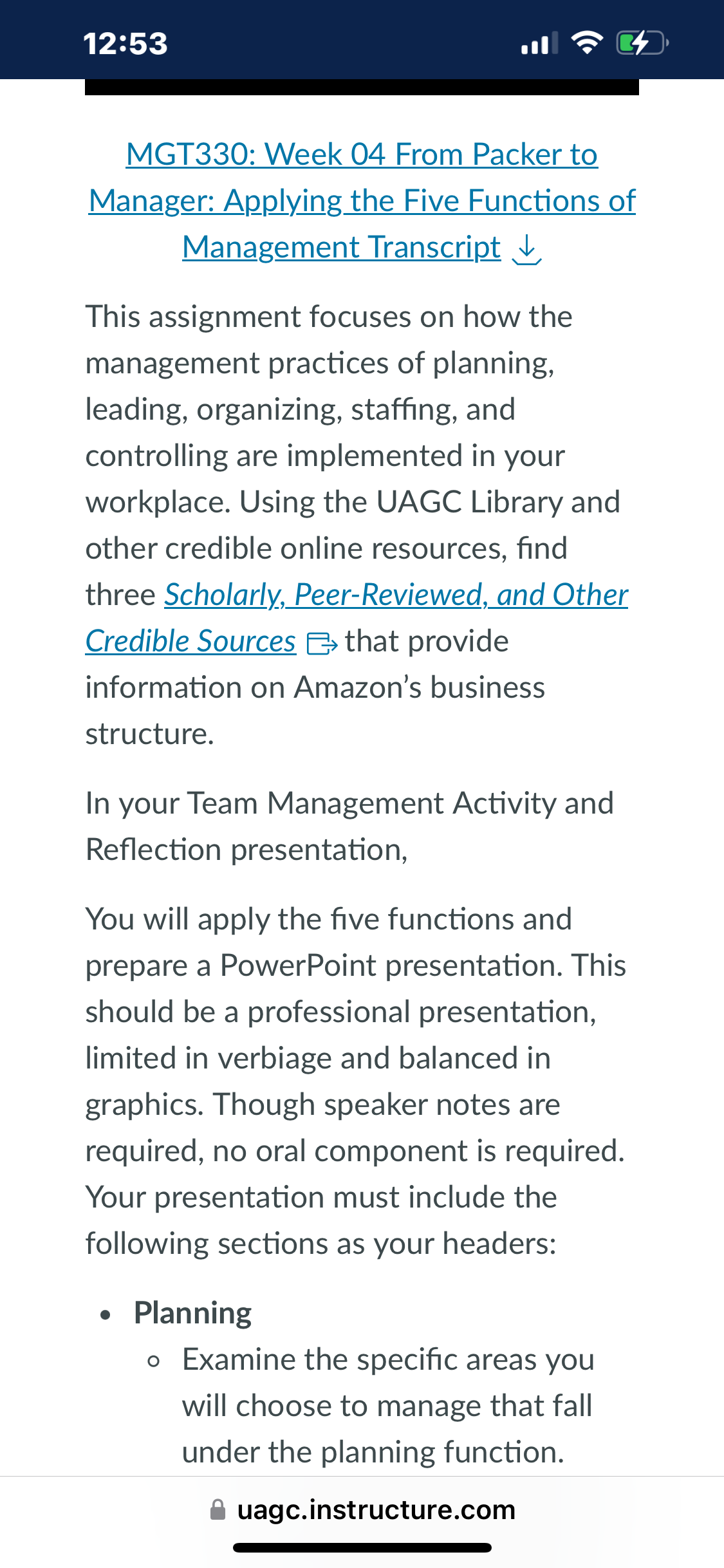Open the Credible Sources link text
This screenshot has width=724, height=1568.
tap(191, 641)
